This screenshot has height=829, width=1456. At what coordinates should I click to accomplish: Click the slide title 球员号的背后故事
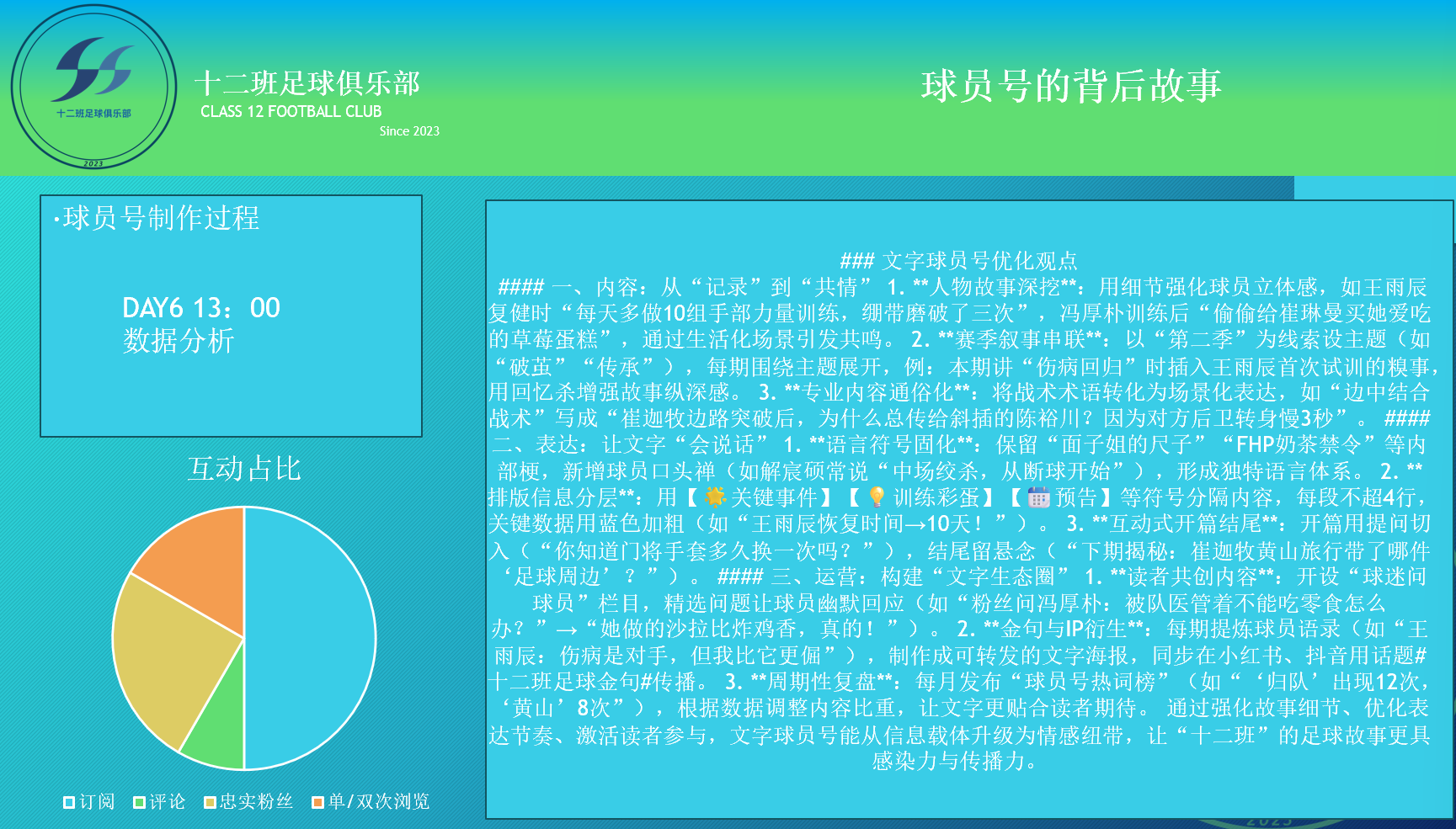click(1070, 86)
